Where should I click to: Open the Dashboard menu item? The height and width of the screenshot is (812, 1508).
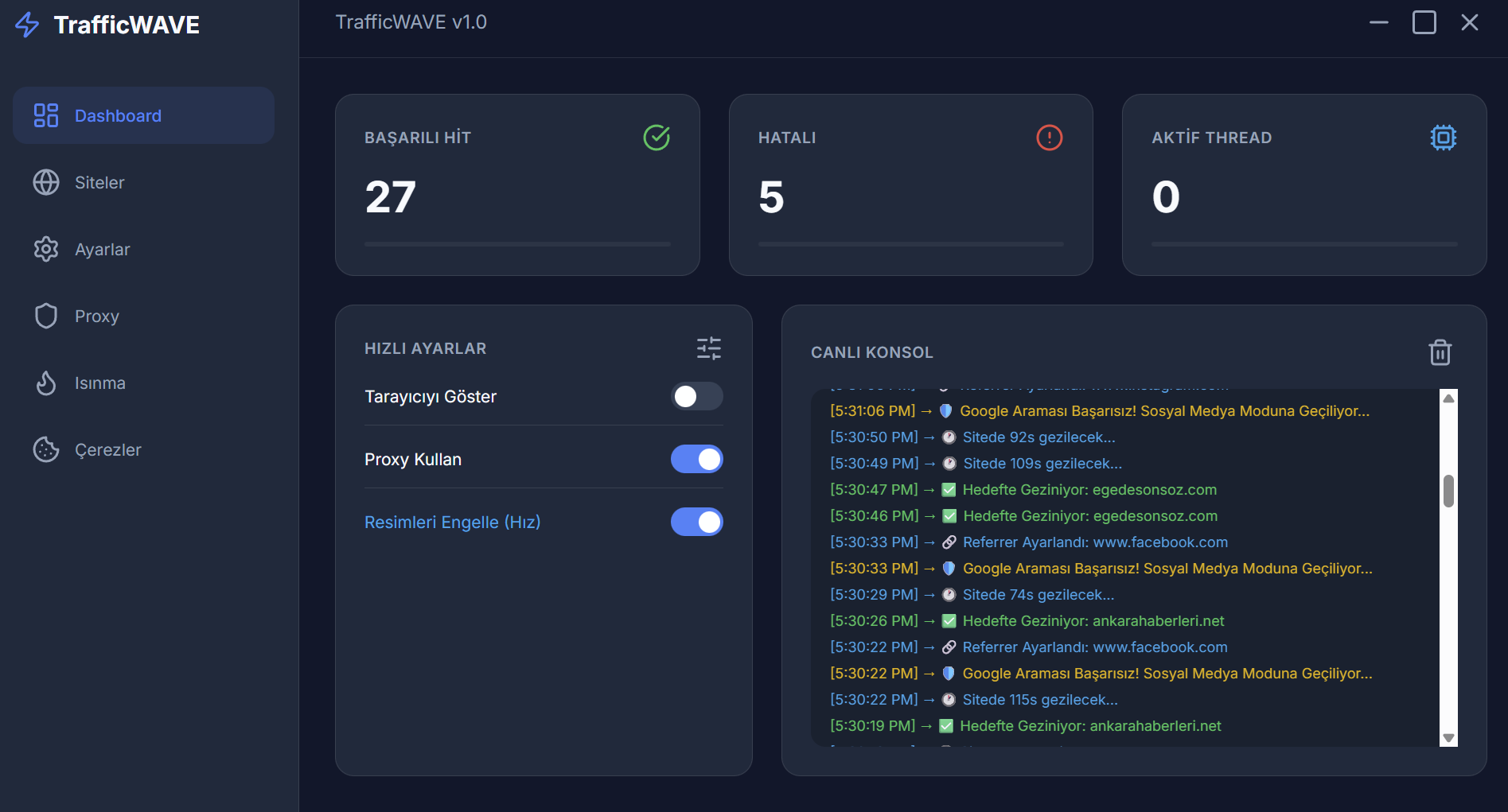tap(144, 115)
